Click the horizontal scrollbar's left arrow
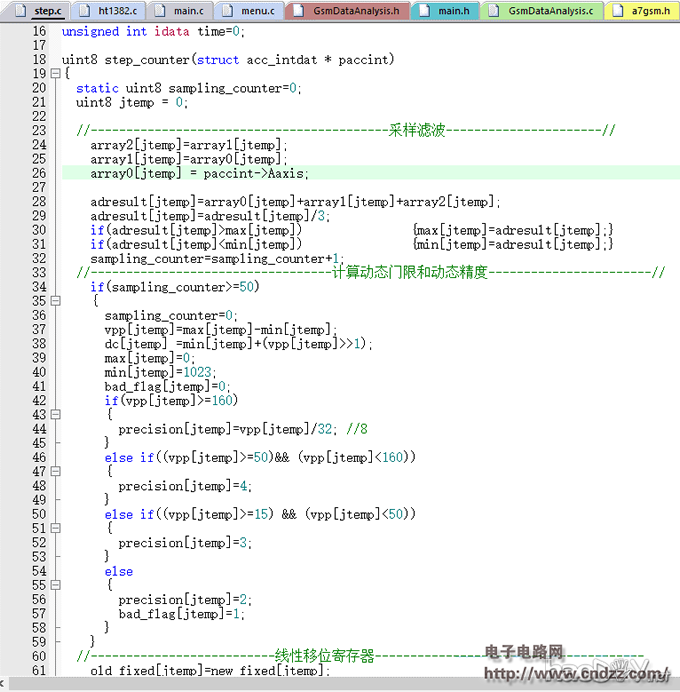680x692 pixels. click(x=7, y=684)
